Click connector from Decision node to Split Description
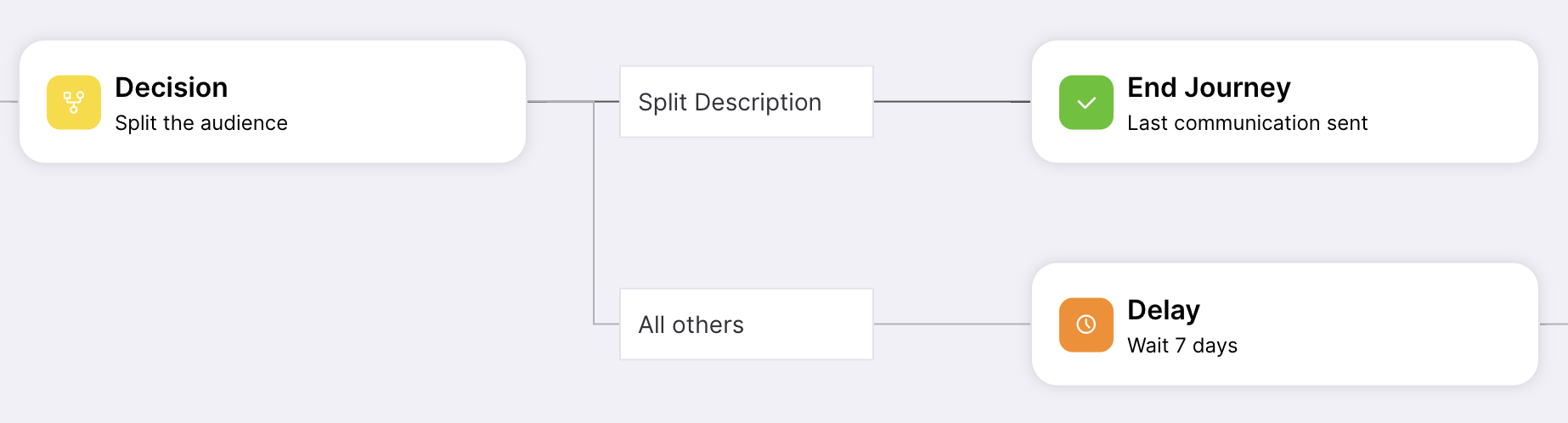The width and height of the screenshot is (1568, 423). [573, 102]
